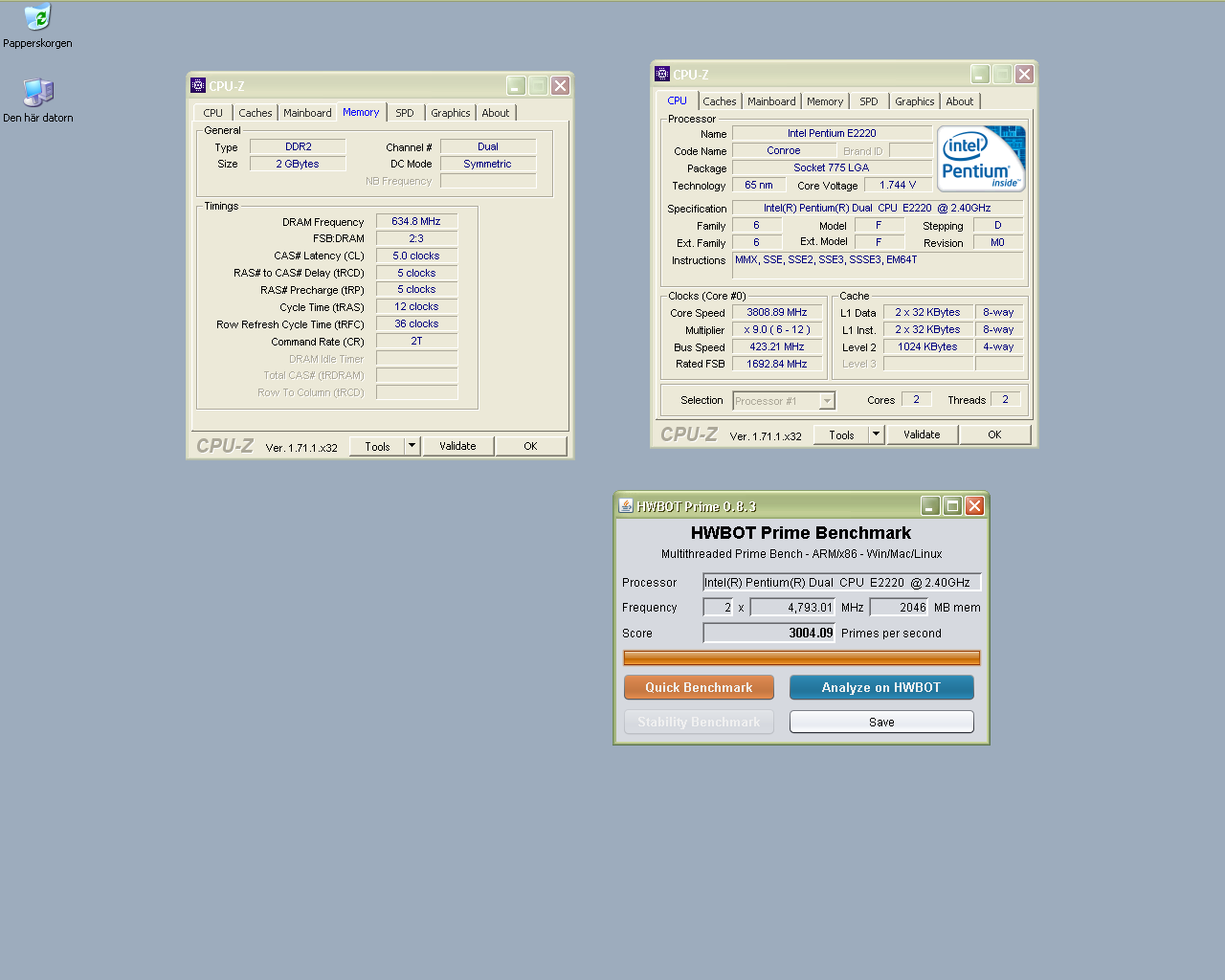Click CPU-Z icon in Memory window title bar
This screenshot has height=980, width=1225.
[x=198, y=85]
